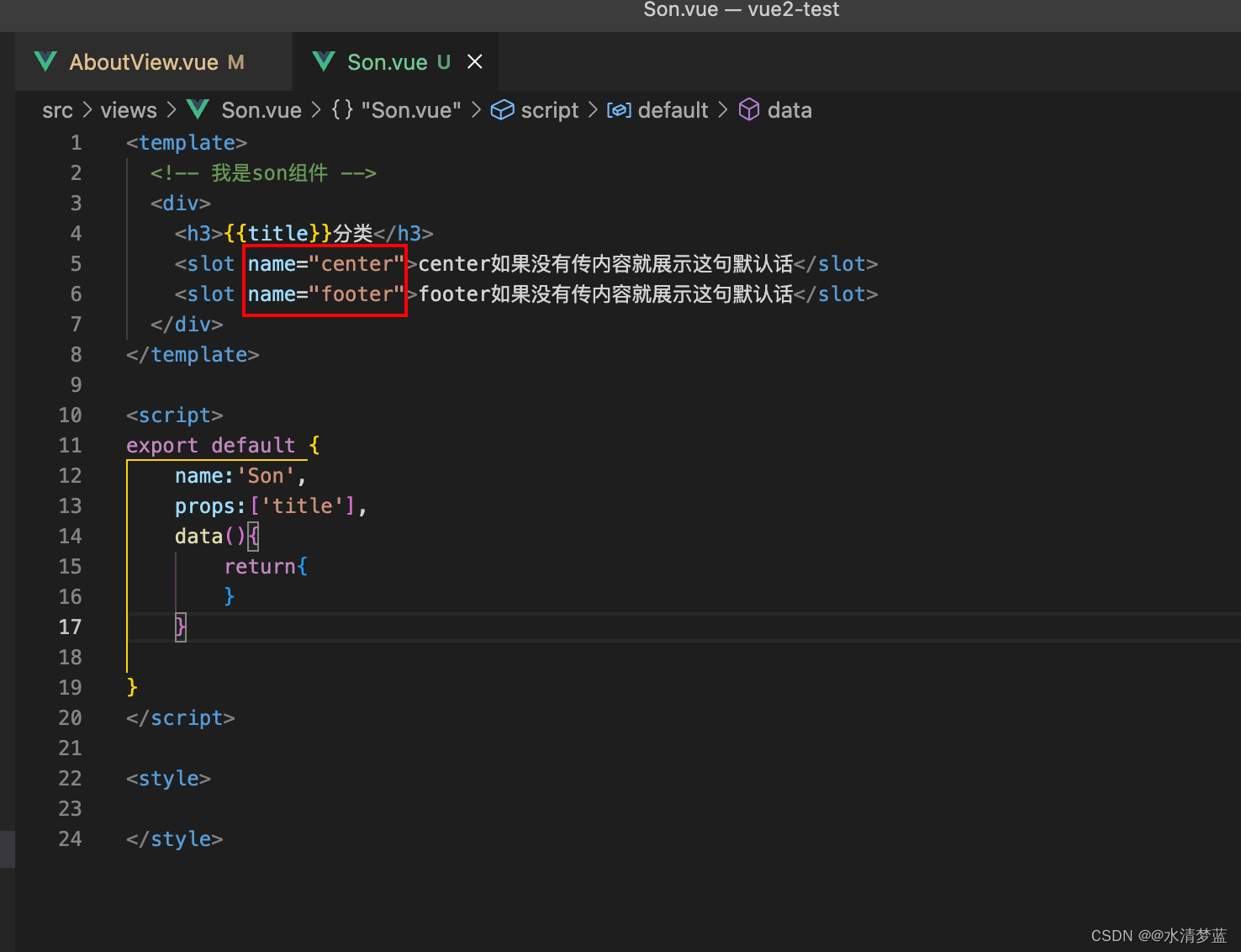The width and height of the screenshot is (1241, 952).
Task: Click the {{title}} interpolation on line 4
Action: coord(278,234)
